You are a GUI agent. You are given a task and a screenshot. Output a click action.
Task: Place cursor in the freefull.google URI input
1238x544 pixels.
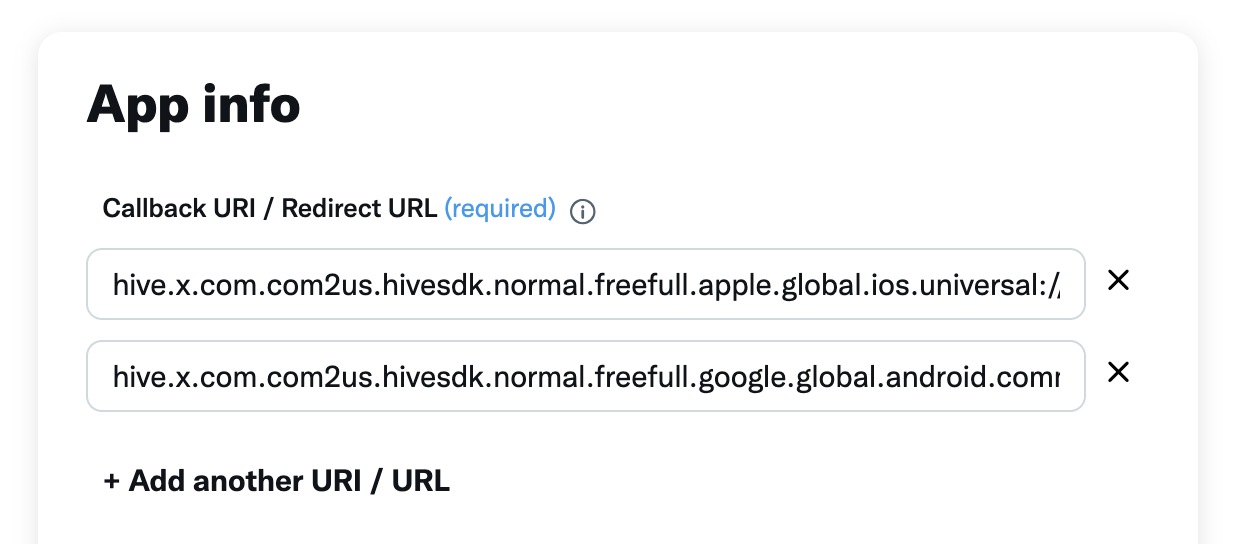[x=585, y=376]
